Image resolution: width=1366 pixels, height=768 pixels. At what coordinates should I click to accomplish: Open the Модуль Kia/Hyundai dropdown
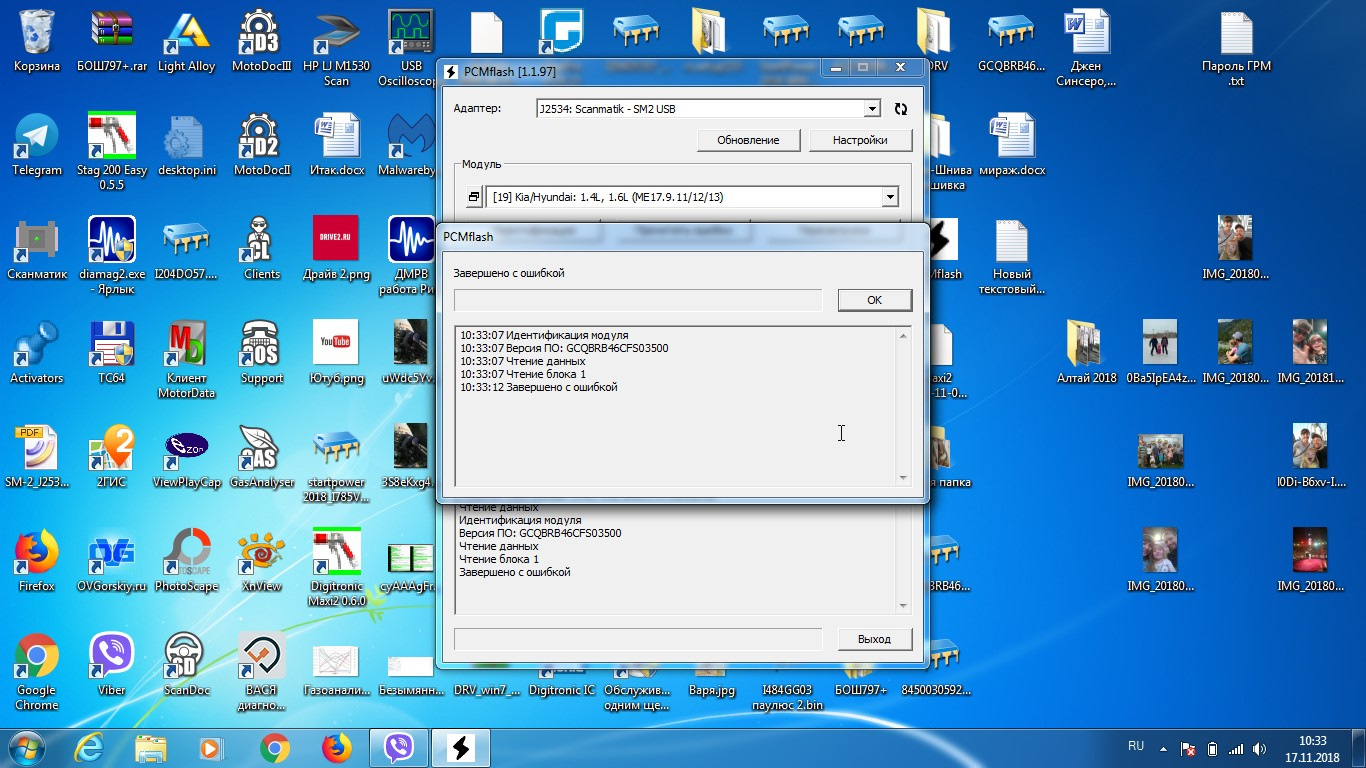(890, 197)
